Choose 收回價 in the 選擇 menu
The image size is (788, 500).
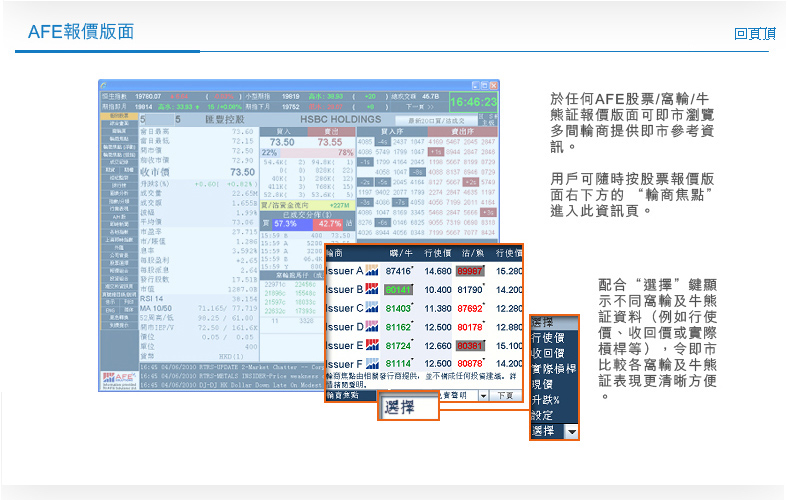tap(548, 353)
